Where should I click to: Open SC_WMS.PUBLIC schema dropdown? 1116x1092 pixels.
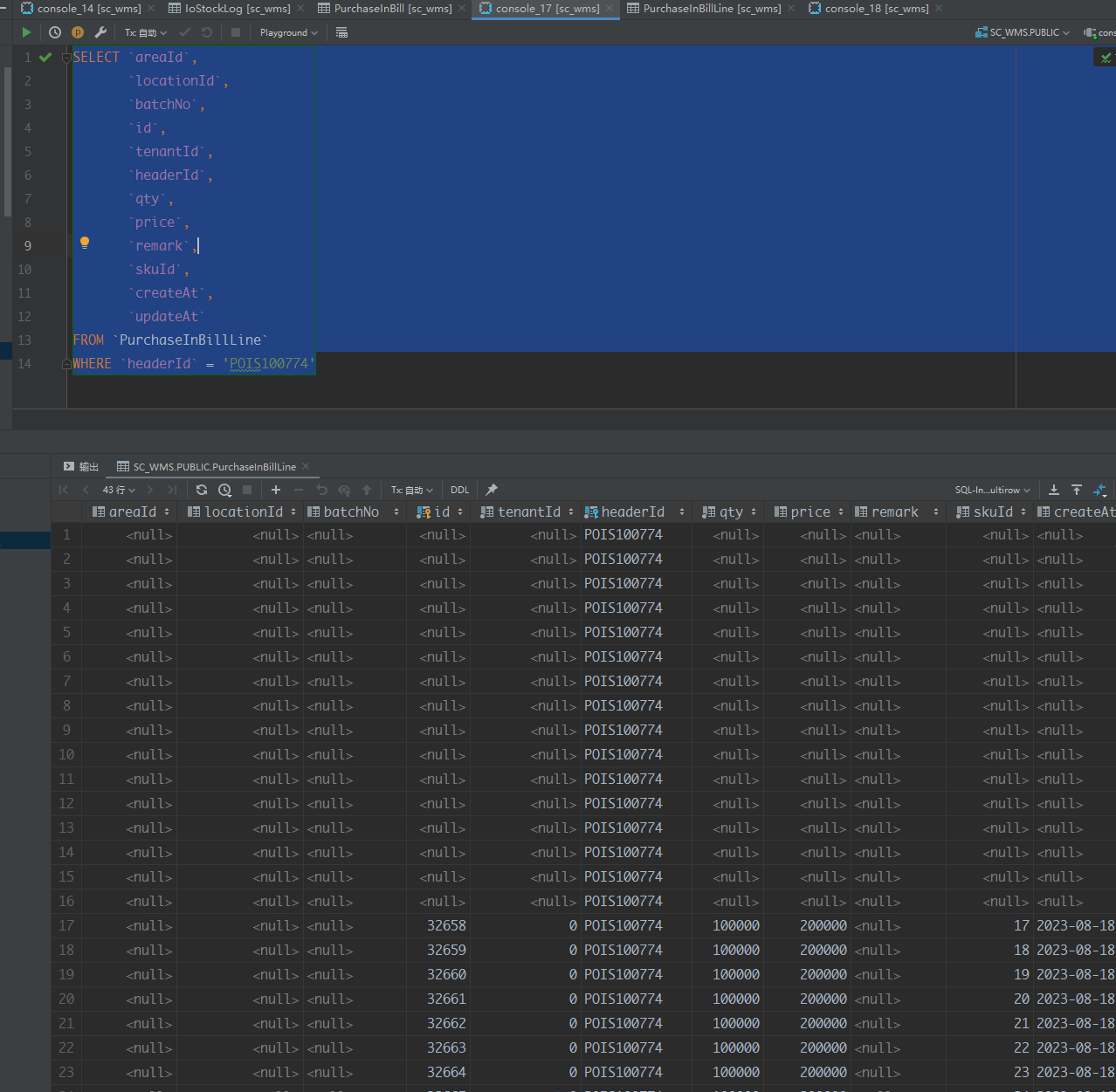click(x=1023, y=32)
